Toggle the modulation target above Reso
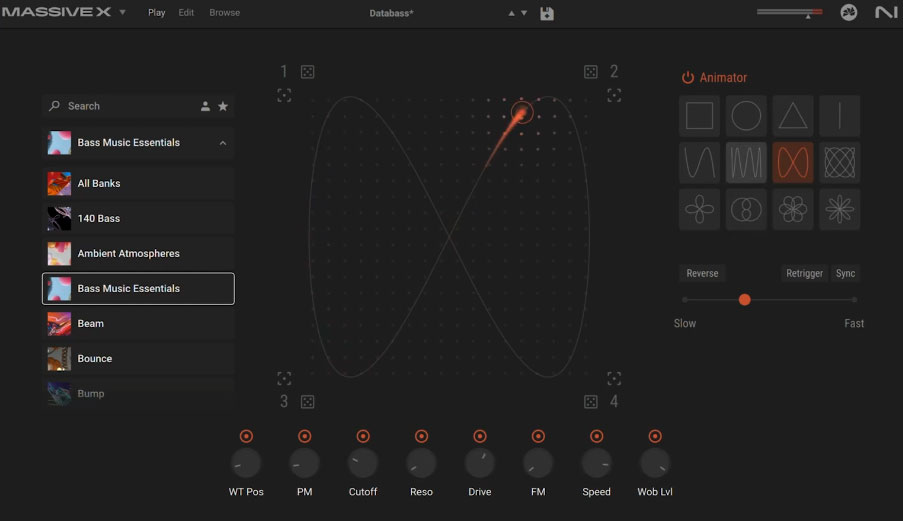 422,436
